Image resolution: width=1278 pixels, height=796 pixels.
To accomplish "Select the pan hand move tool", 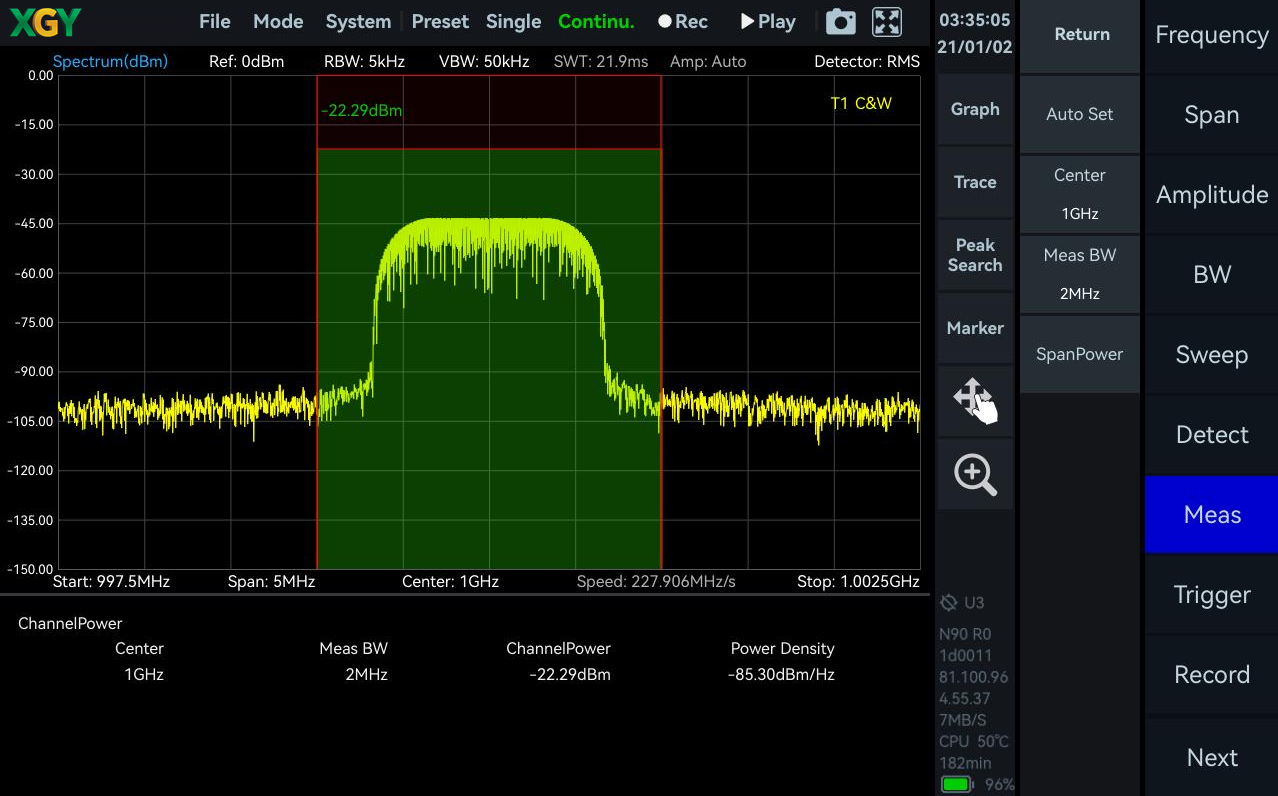I will click(975, 401).
